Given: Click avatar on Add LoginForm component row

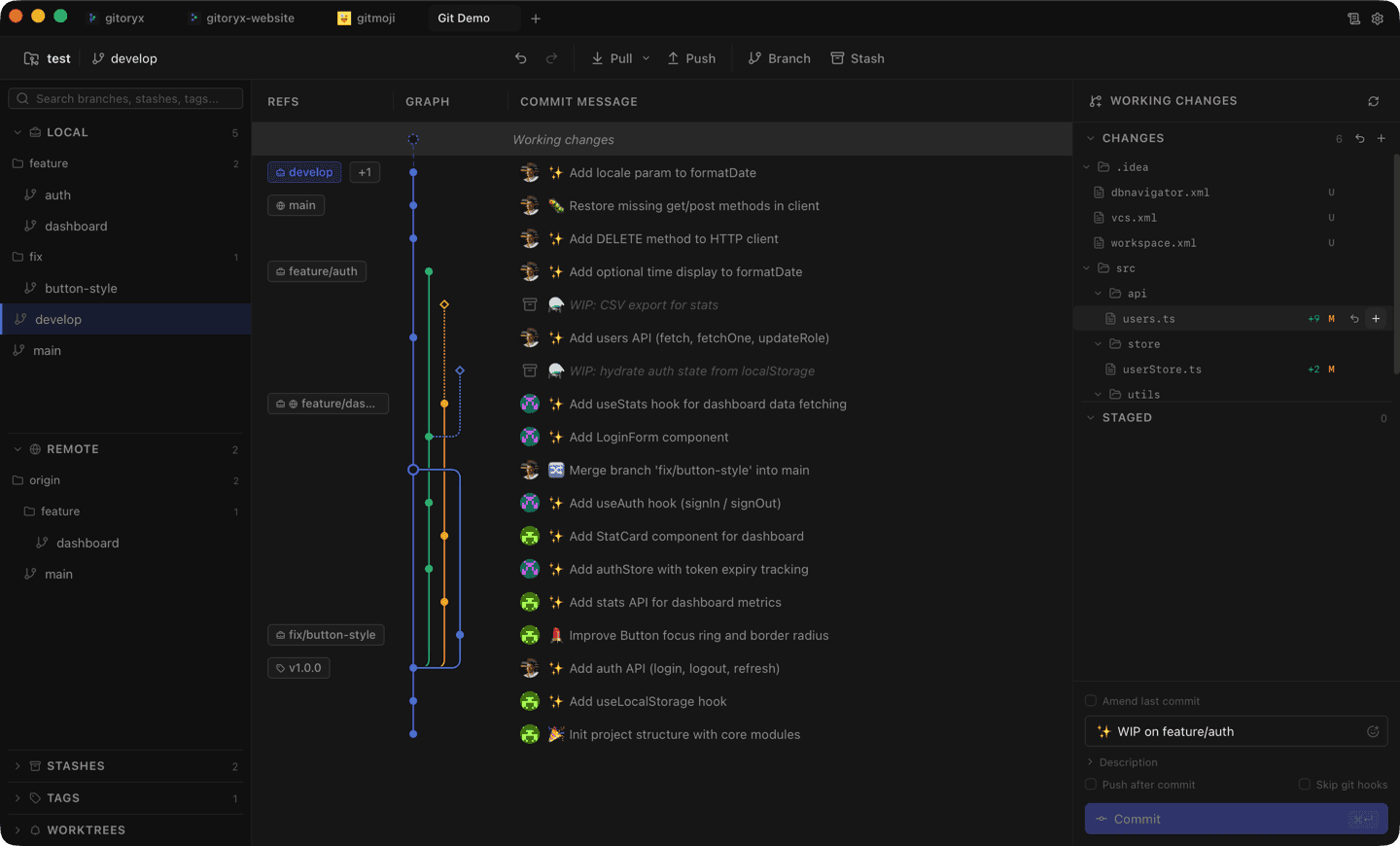Looking at the screenshot, I should 530,437.
